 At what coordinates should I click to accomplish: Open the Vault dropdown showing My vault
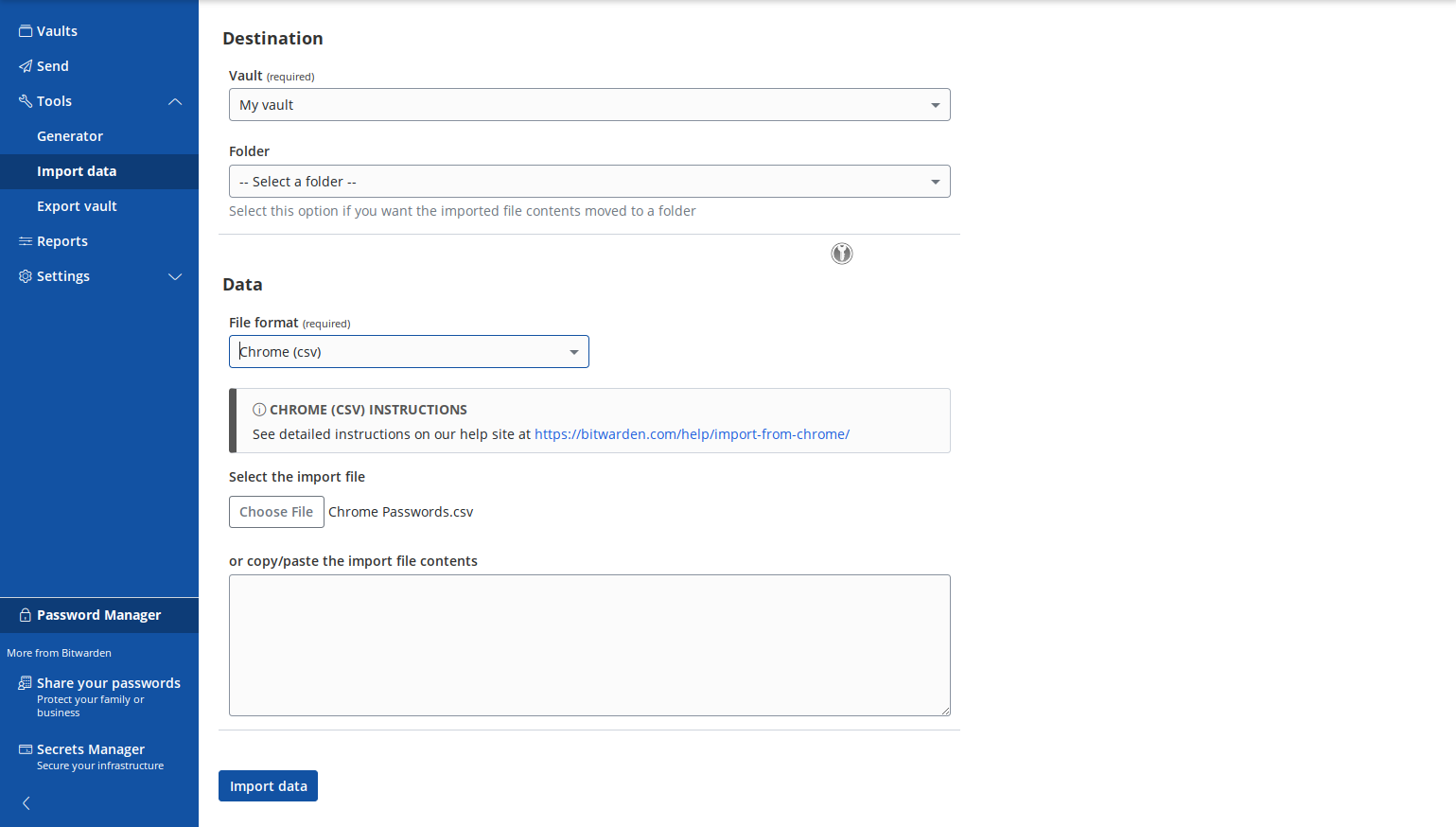tap(589, 105)
